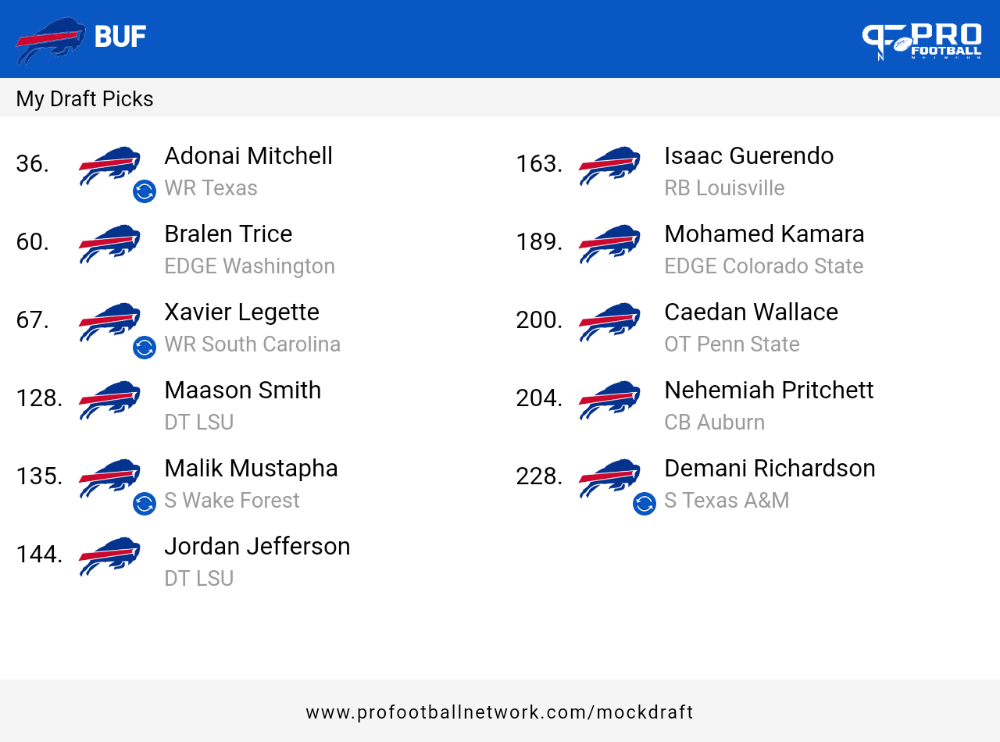This screenshot has width=1000, height=742.
Task: Click the trade icon beside Adonai Mitchell
Action: tap(144, 191)
